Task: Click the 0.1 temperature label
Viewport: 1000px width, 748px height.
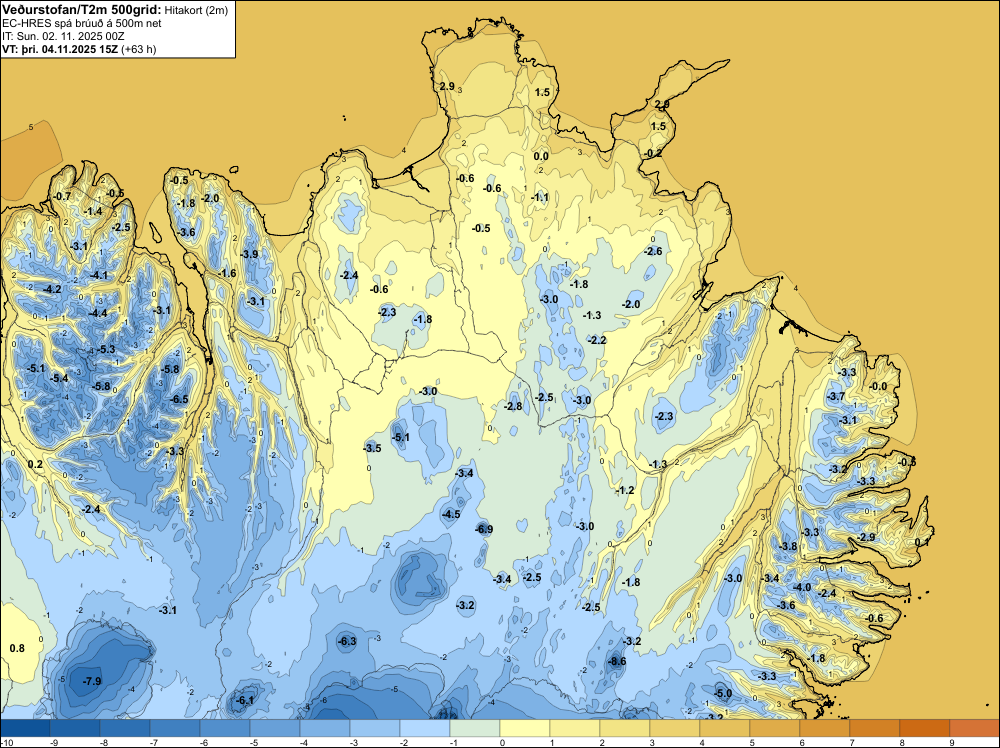Action: point(922,542)
